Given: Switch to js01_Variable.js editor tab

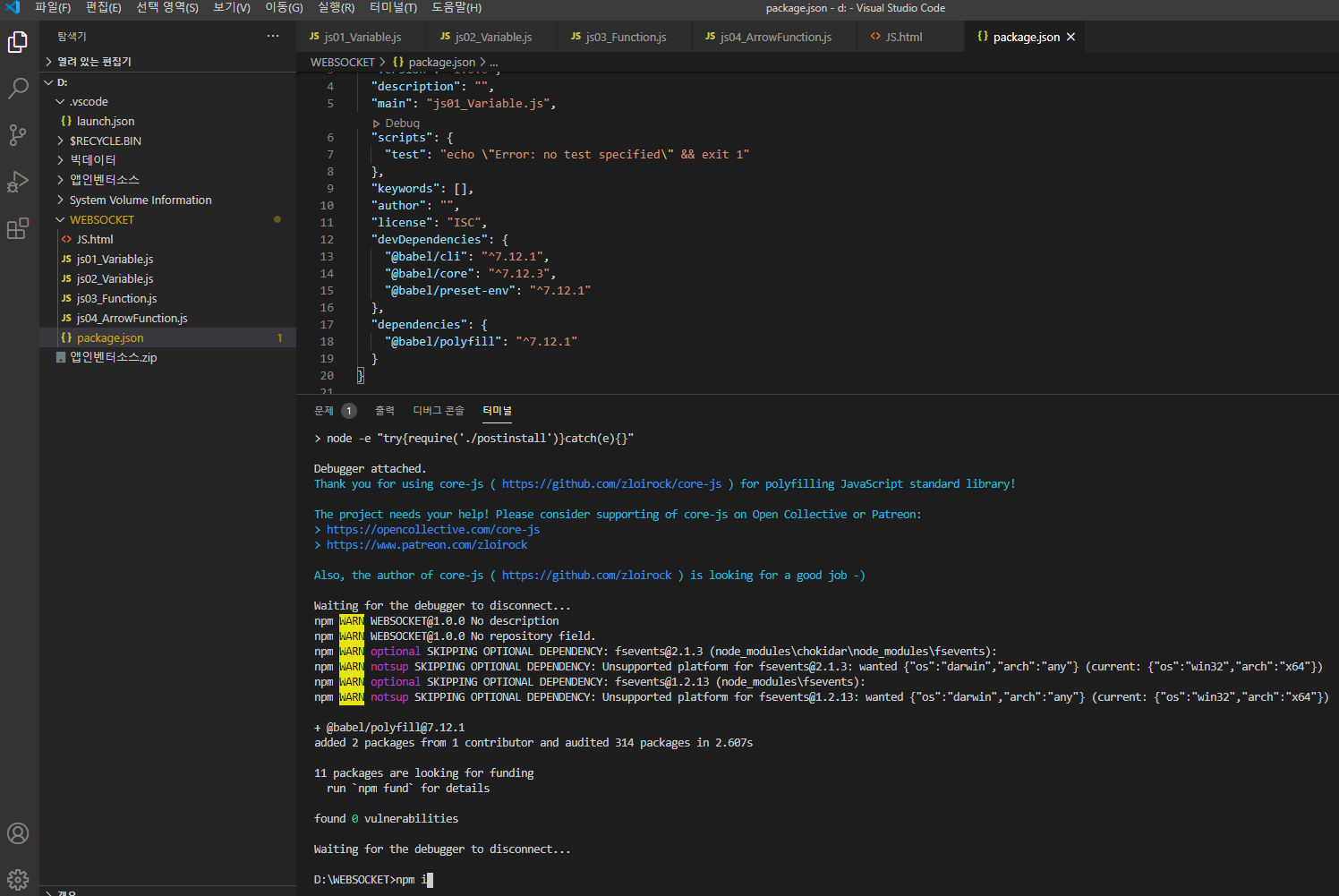Looking at the screenshot, I should tap(362, 37).
